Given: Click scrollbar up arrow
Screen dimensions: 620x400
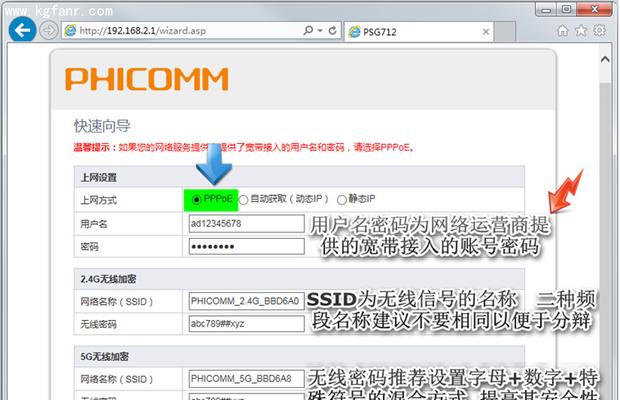Looking at the screenshot, I should click(605, 60).
